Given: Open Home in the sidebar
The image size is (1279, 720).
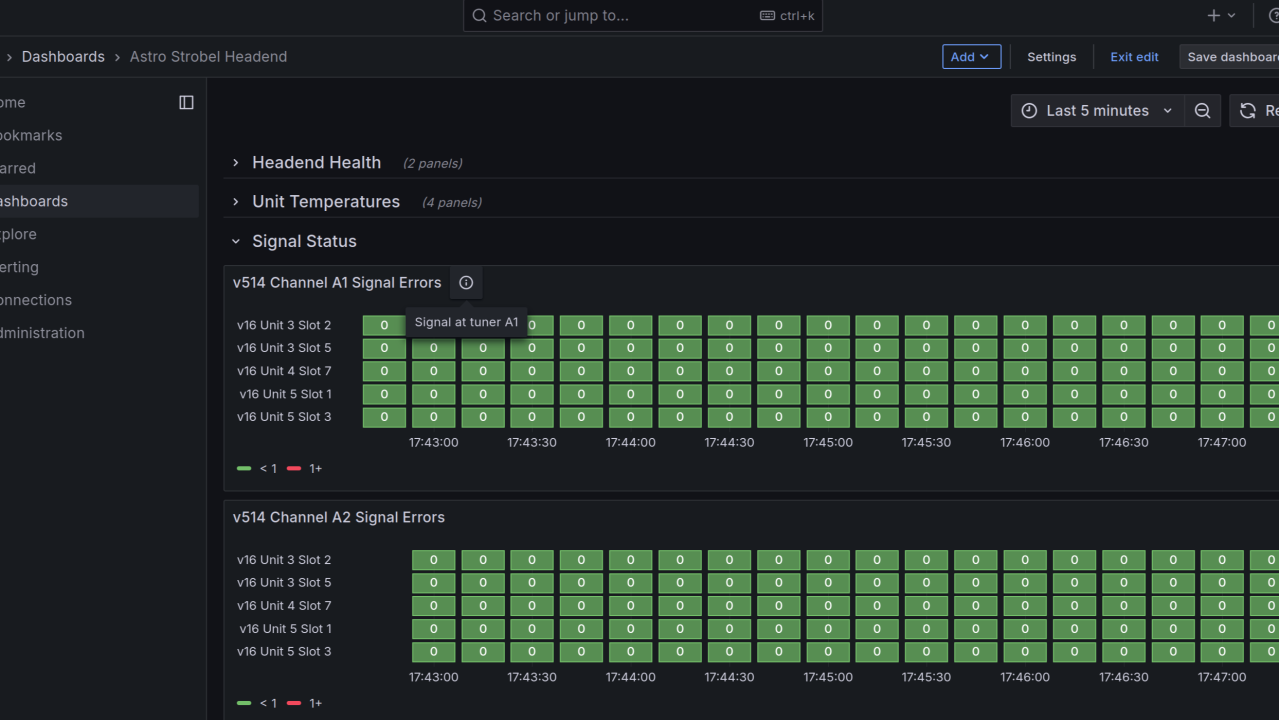Looking at the screenshot, I should [x=13, y=102].
